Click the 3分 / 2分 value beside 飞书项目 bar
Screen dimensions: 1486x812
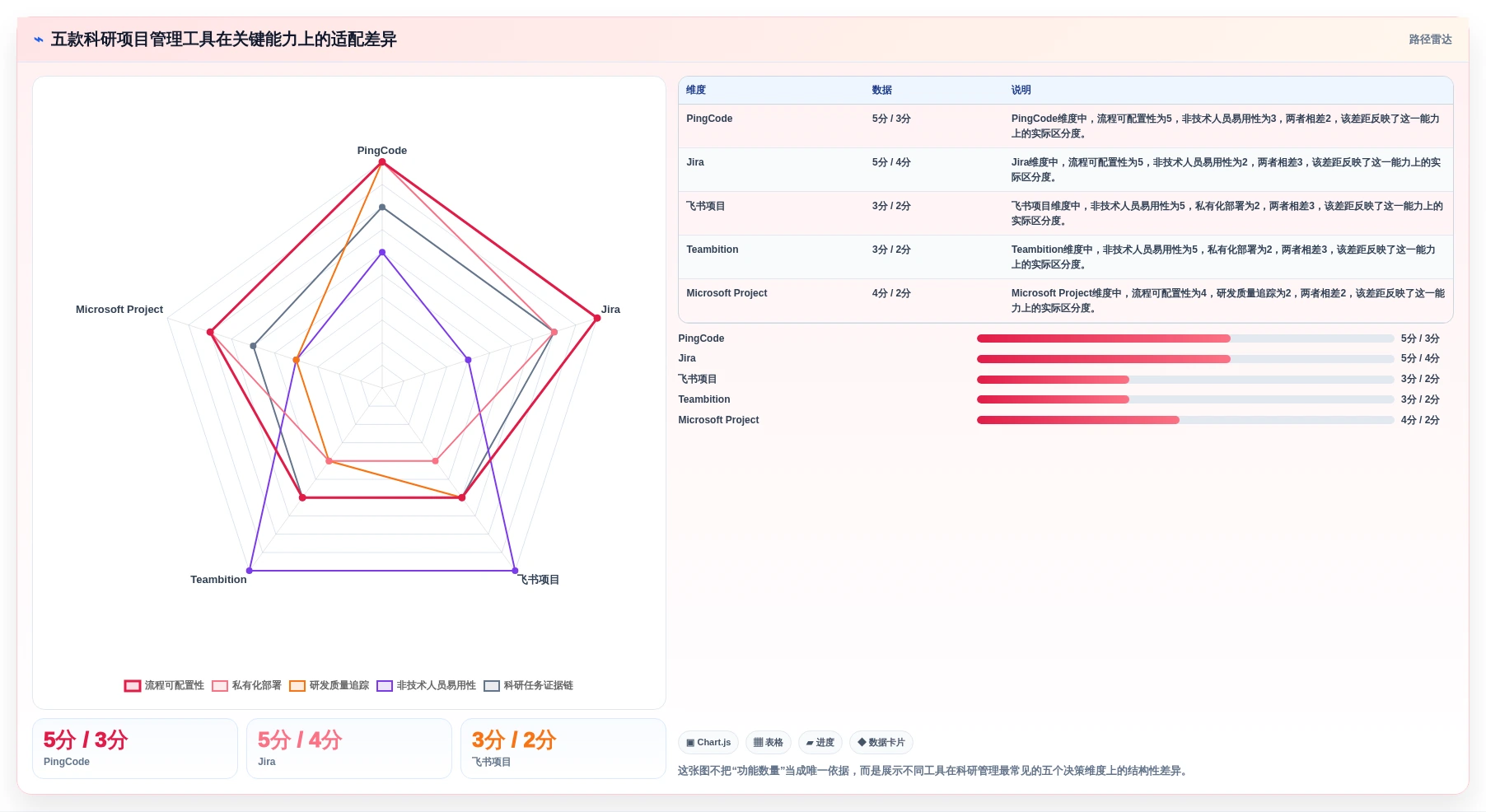(x=1420, y=380)
